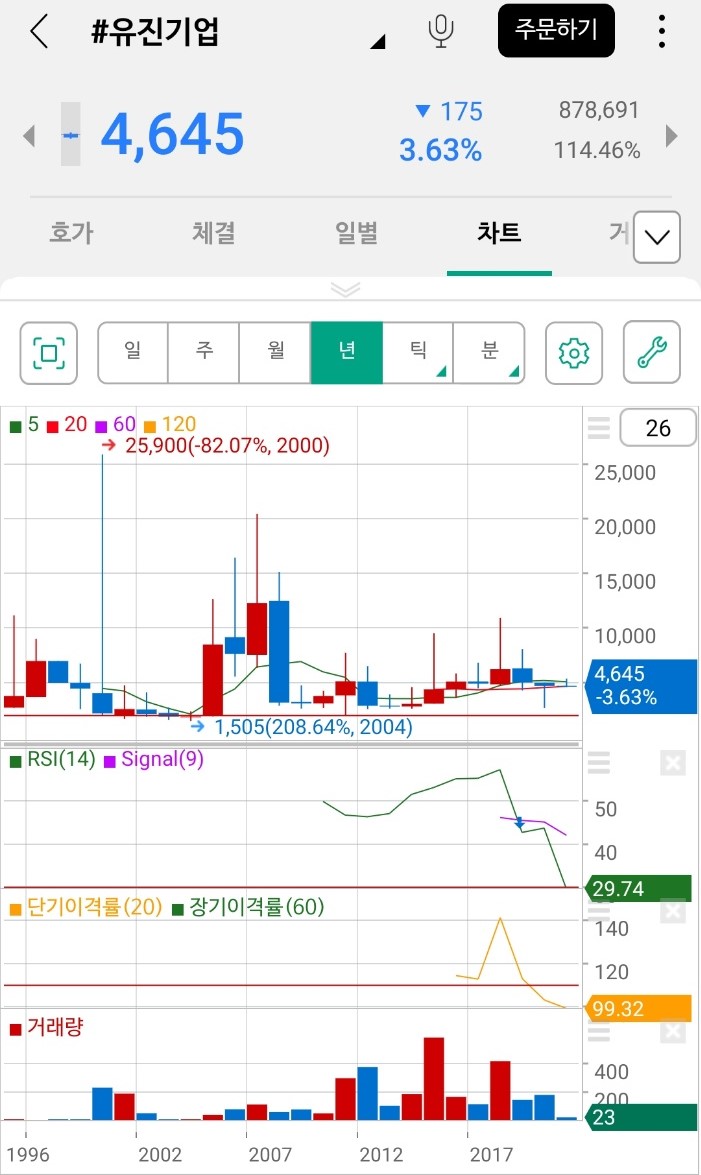This screenshot has height=1175, width=701.
Task: Edit the candle count field showing 26
Action: coord(658,428)
